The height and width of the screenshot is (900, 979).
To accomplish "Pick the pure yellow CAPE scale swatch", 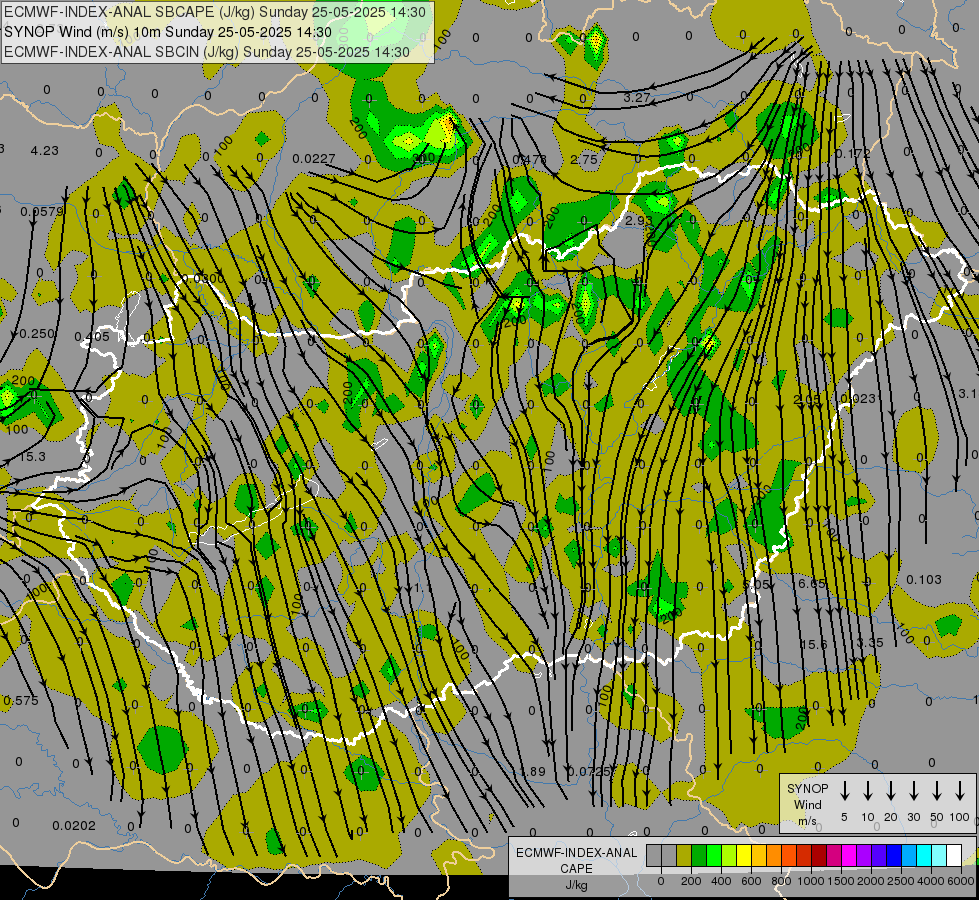I will click(x=744, y=856).
